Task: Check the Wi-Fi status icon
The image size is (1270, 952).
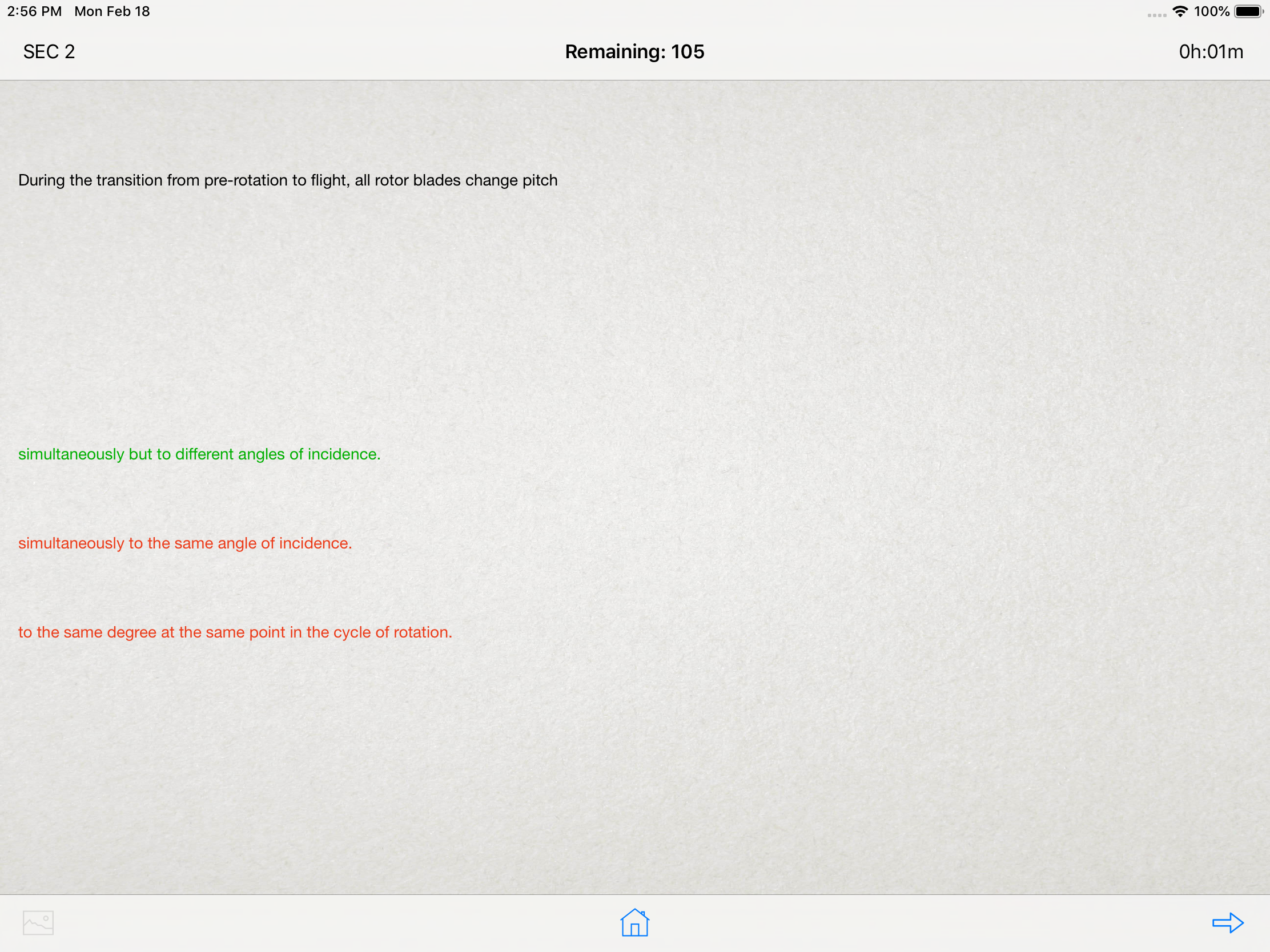Action: point(1180,11)
